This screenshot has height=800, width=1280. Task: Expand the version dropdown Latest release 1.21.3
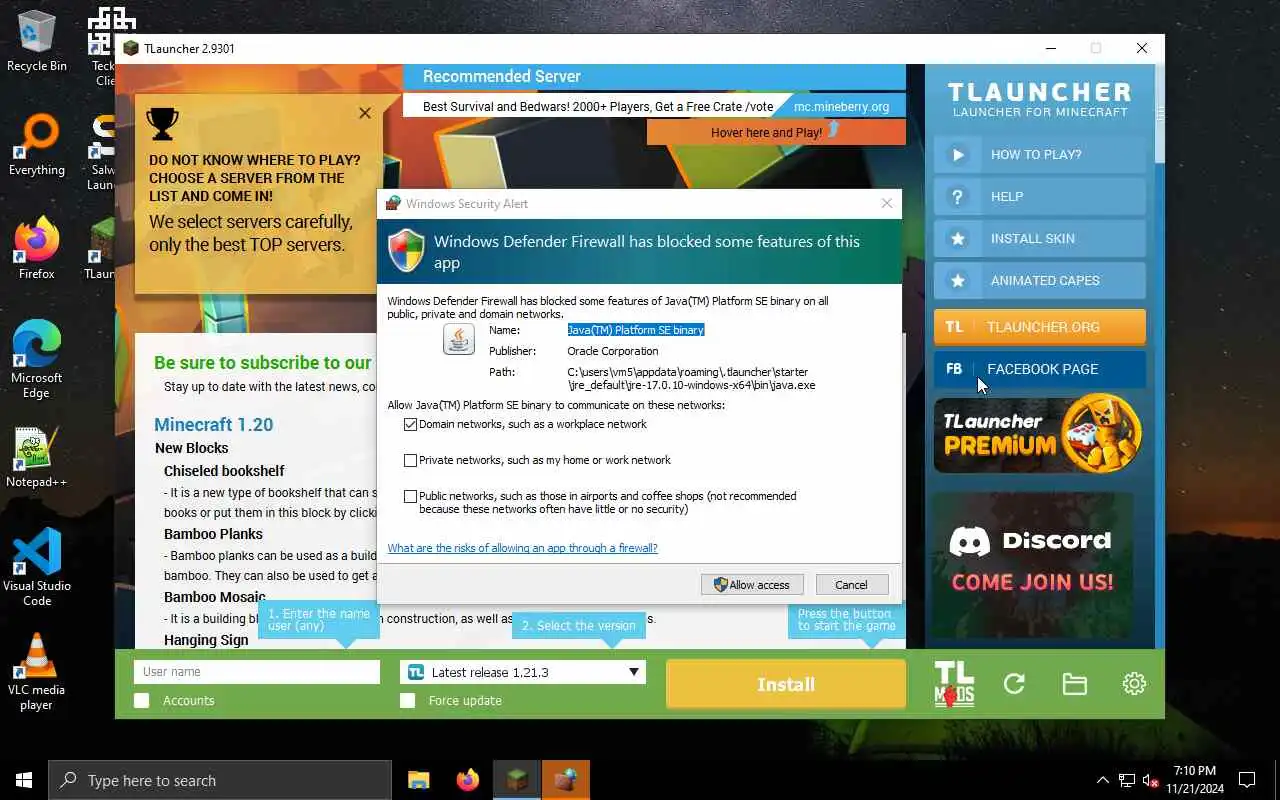tap(523, 672)
